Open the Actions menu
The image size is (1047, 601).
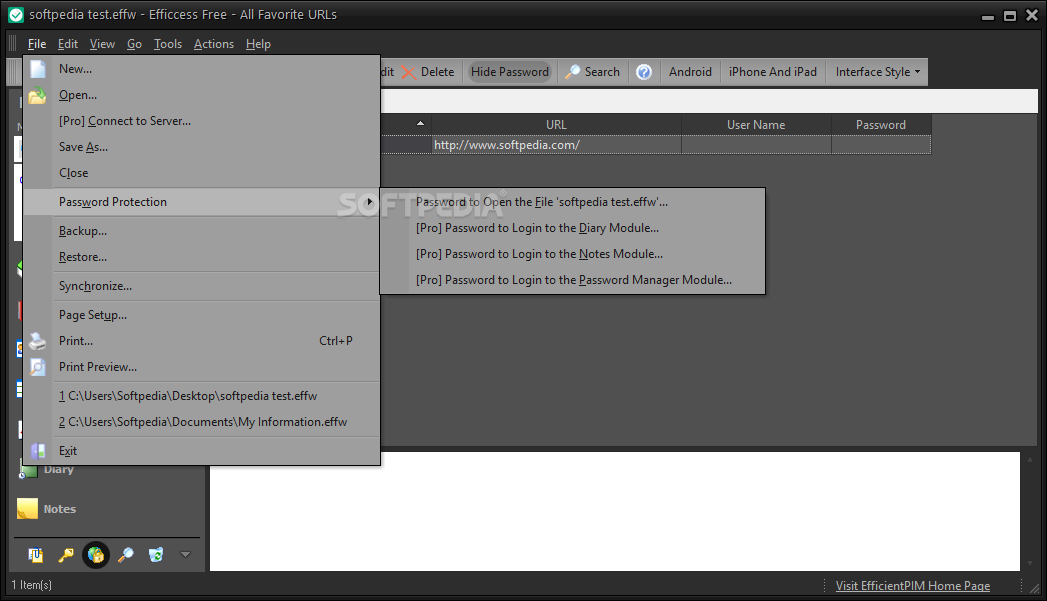pos(214,44)
